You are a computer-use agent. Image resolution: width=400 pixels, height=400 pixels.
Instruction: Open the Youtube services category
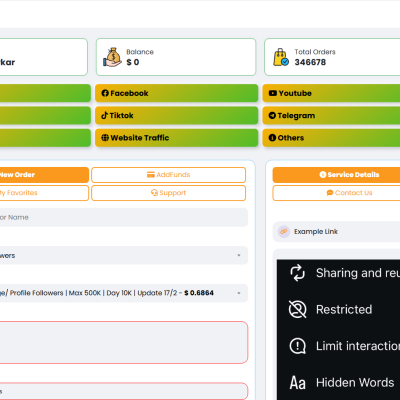point(331,93)
